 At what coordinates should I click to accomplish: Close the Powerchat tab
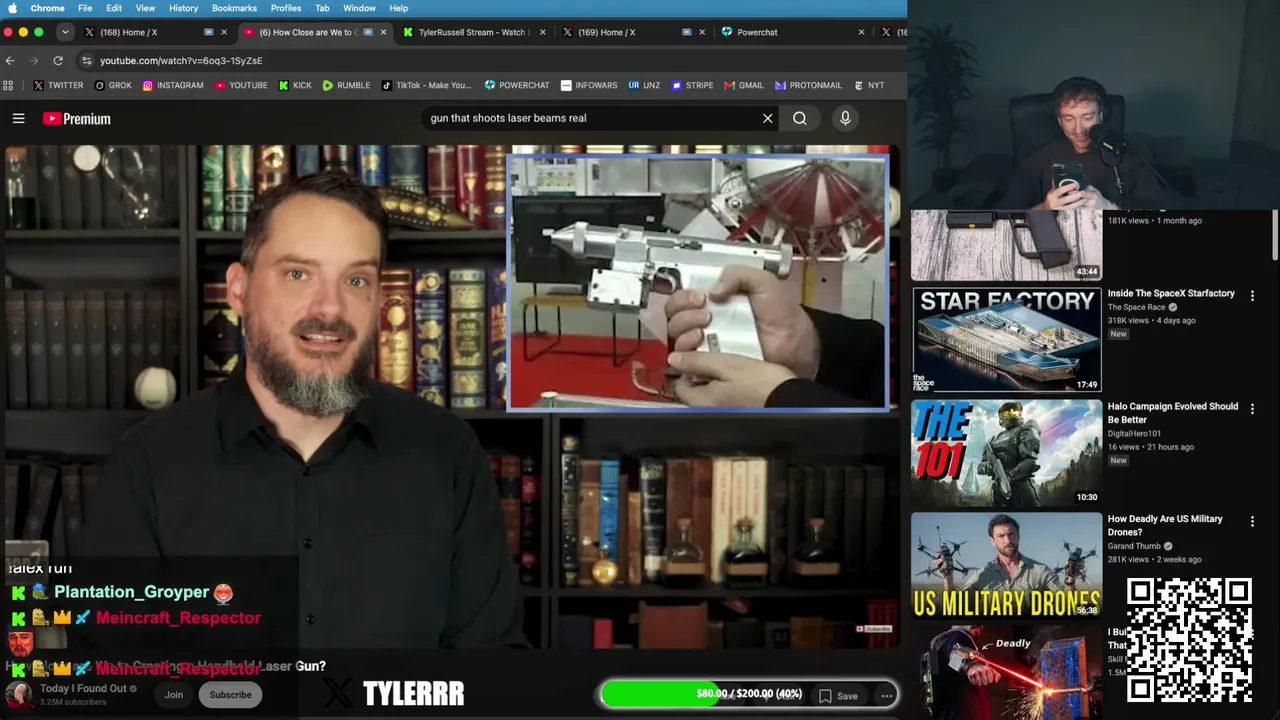861,32
